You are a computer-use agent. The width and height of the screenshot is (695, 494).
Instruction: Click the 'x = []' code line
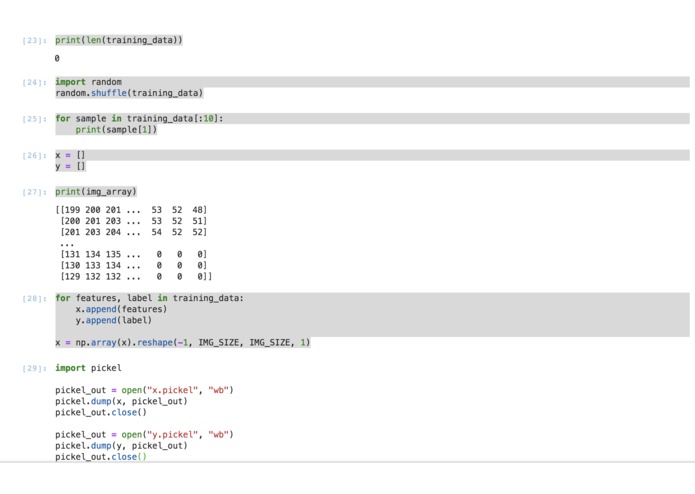(x=70, y=155)
